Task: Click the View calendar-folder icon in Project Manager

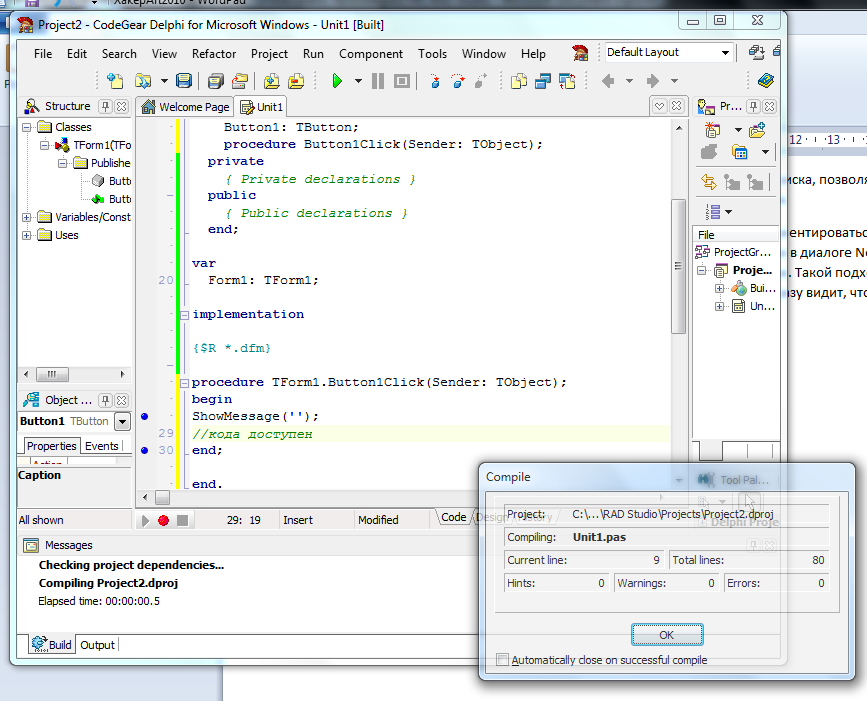Action: (x=740, y=151)
